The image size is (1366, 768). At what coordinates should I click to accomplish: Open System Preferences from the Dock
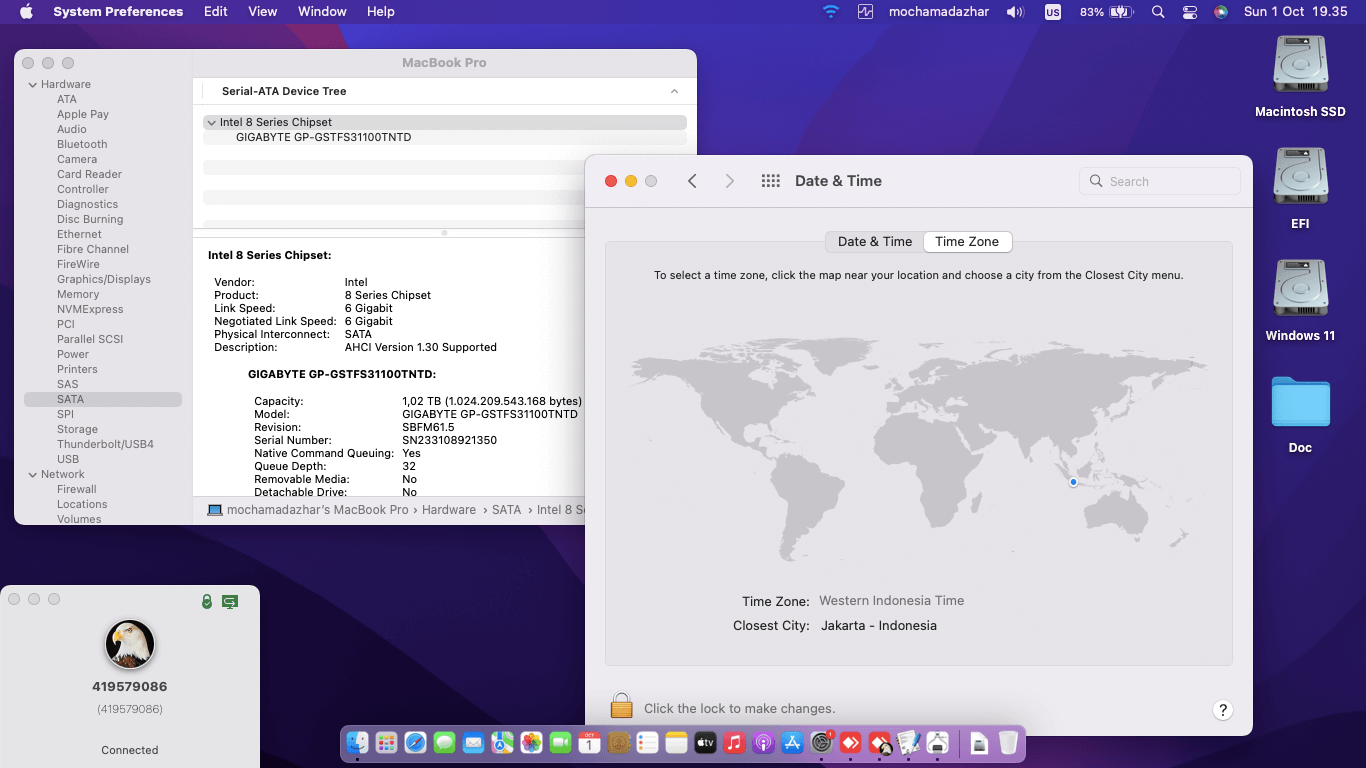(x=821, y=743)
